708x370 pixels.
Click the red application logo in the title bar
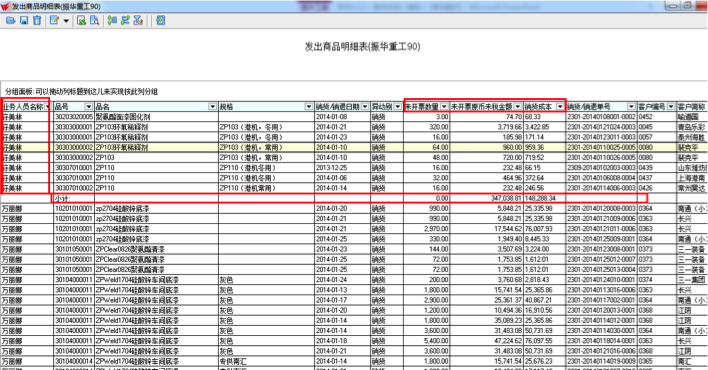(x=5, y=6)
